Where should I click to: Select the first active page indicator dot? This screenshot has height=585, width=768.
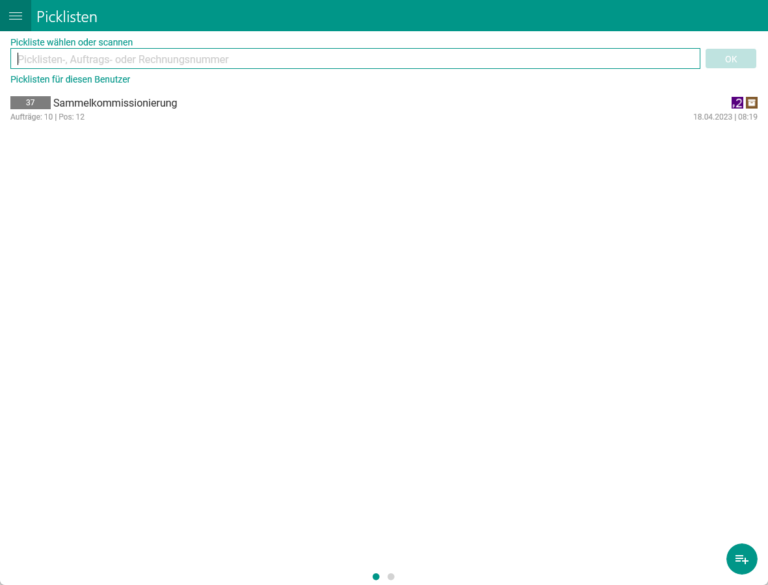(376, 576)
